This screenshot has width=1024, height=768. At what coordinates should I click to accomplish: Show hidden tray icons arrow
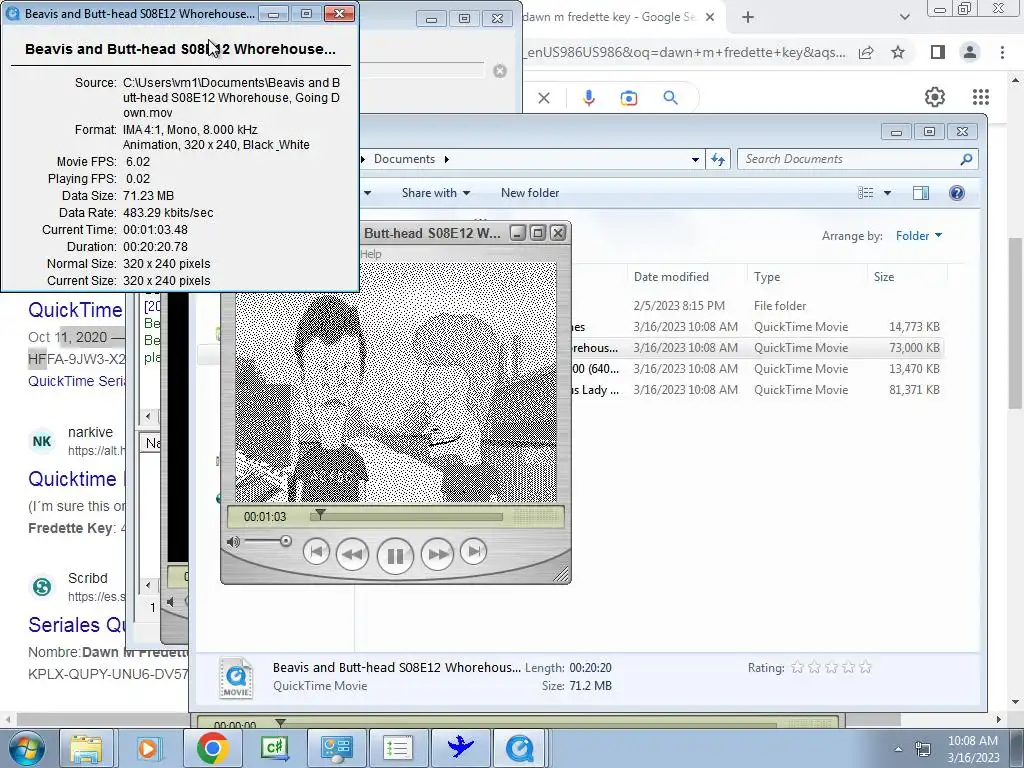point(899,749)
